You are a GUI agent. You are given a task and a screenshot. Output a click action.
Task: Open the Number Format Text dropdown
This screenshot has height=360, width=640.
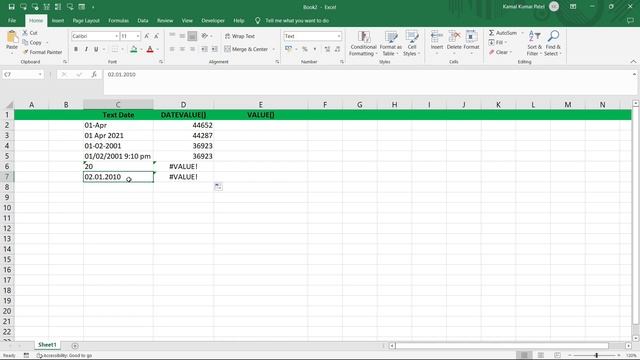coord(339,36)
